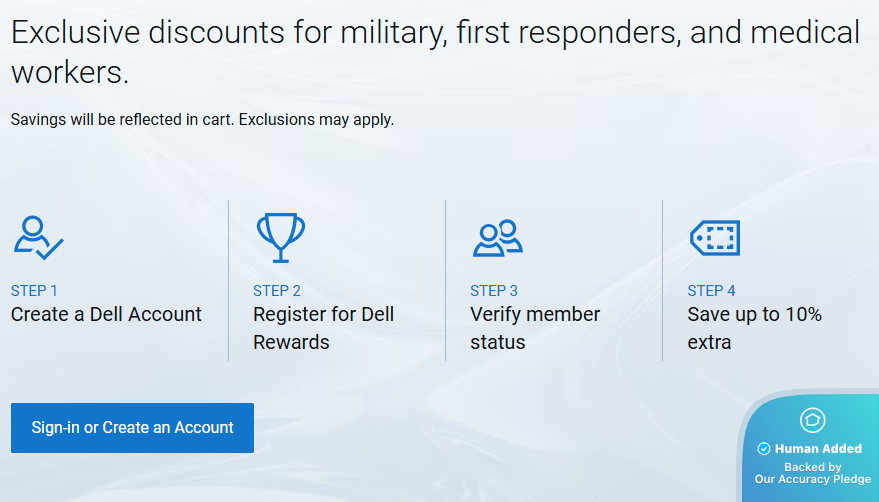Click the STEP 3 label

[x=494, y=291]
